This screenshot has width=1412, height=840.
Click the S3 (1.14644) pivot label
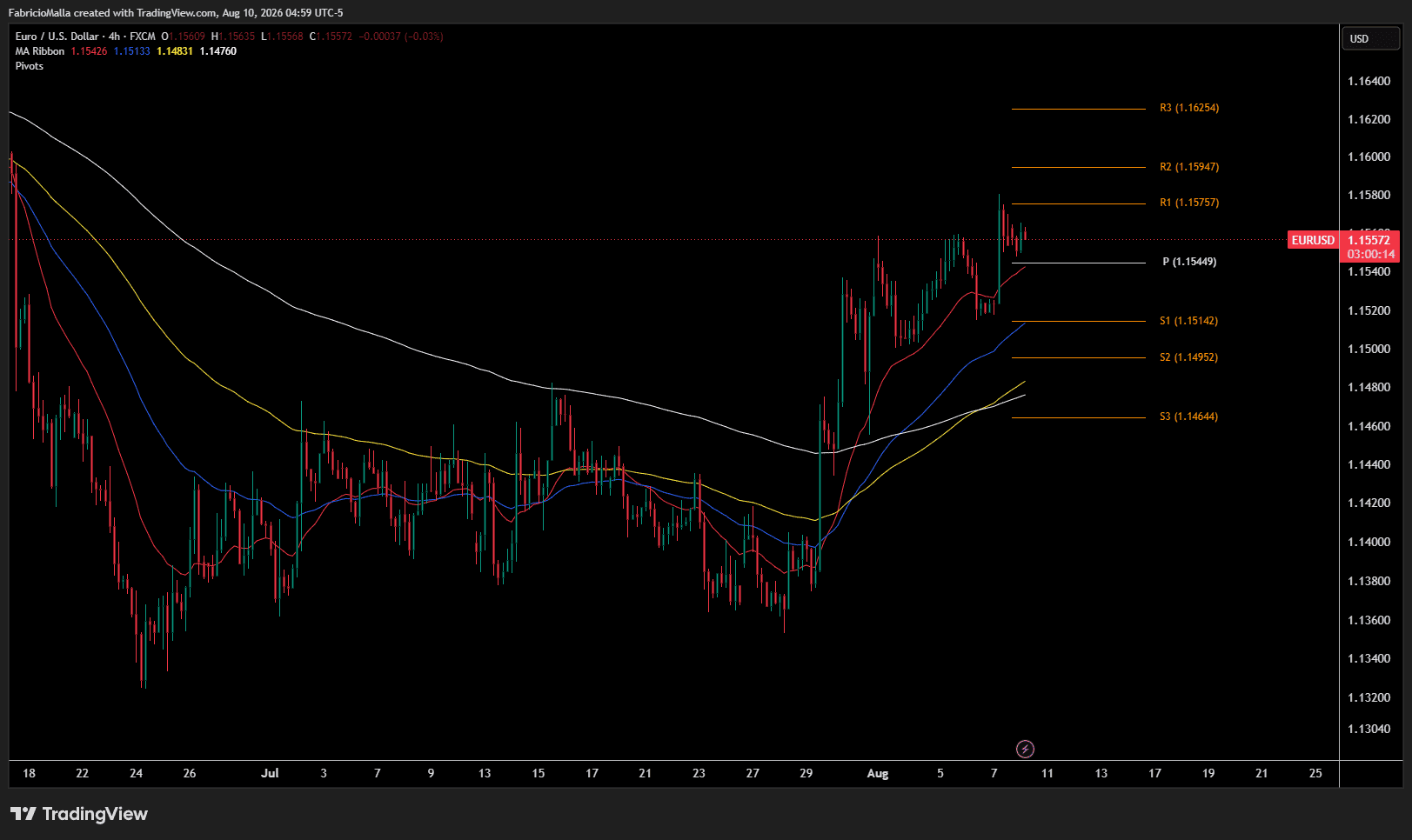1188,417
